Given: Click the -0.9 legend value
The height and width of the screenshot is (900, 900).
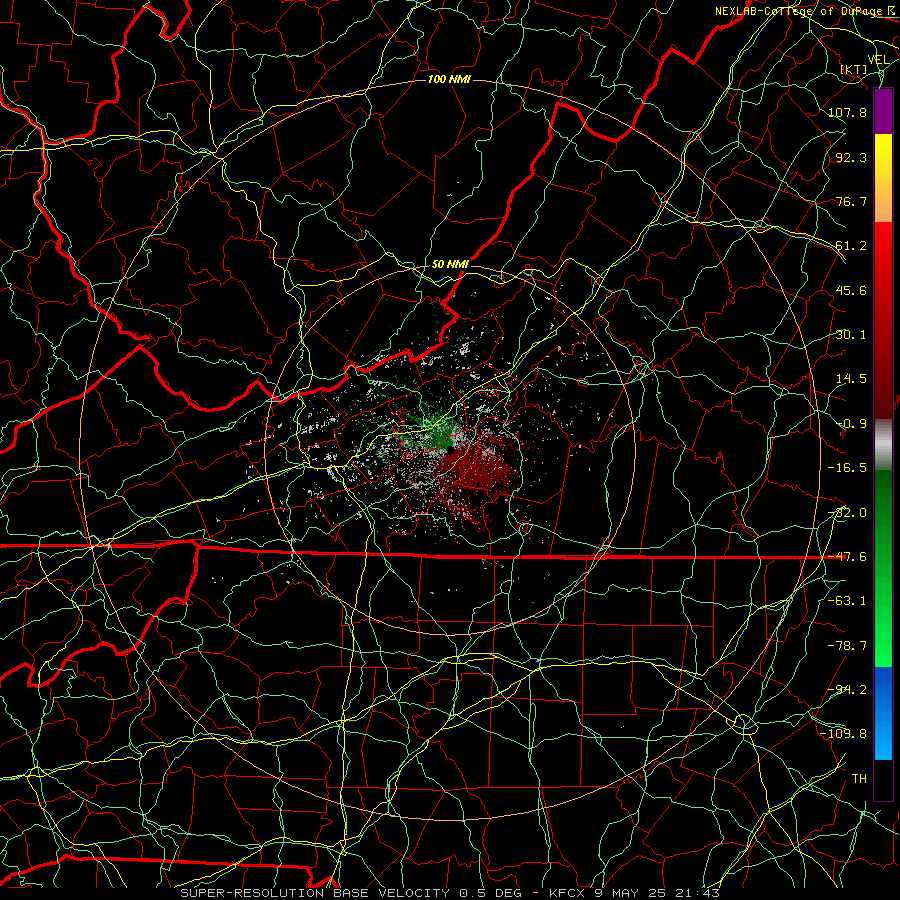Looking at the screenshot, I should [x=851, y=424].
